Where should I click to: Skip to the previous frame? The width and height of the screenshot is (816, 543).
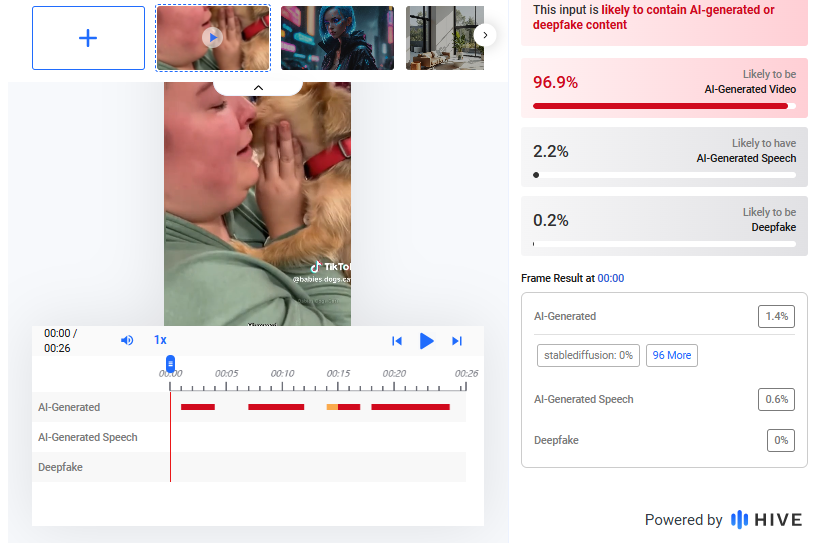coord(397,341)
